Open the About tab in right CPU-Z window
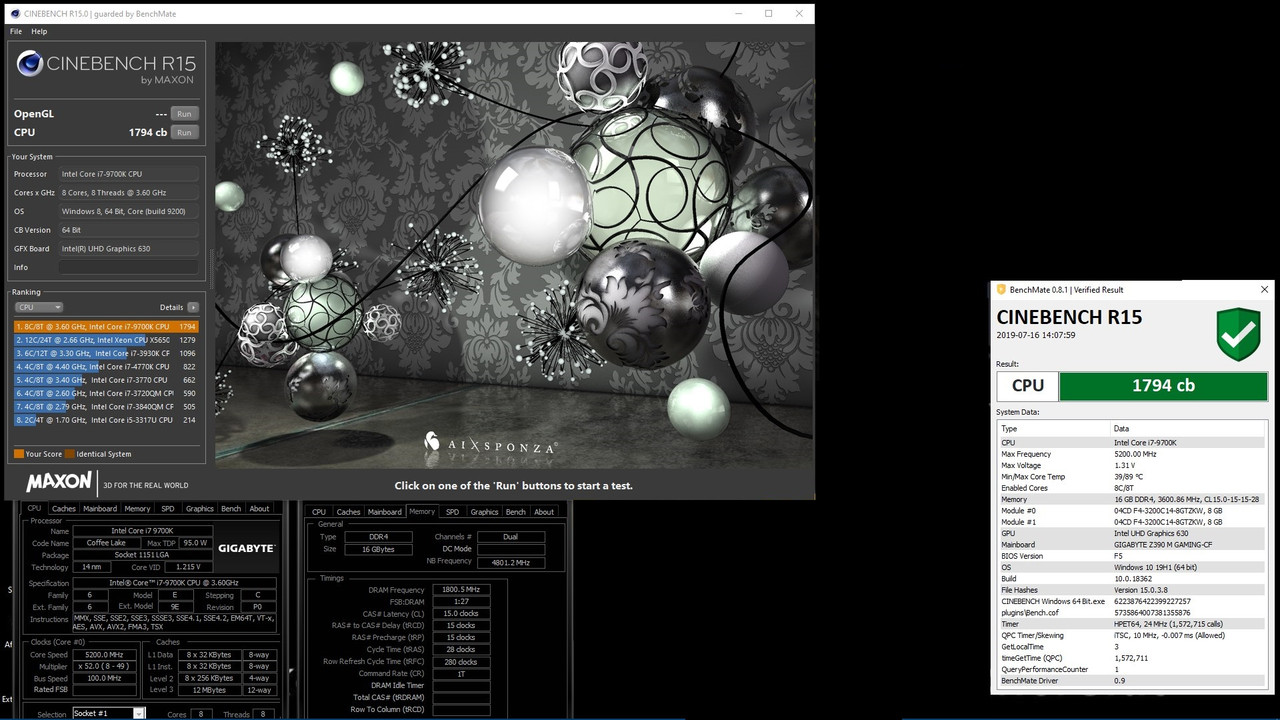 tap(544, 512)
